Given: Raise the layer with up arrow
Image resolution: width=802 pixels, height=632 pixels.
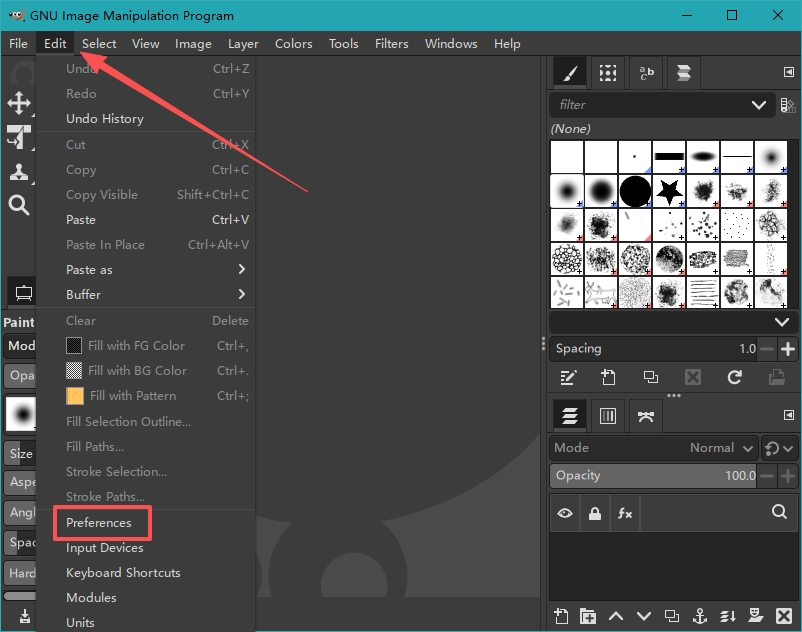Looking at the screenshot, I should (x=616, y=616).
